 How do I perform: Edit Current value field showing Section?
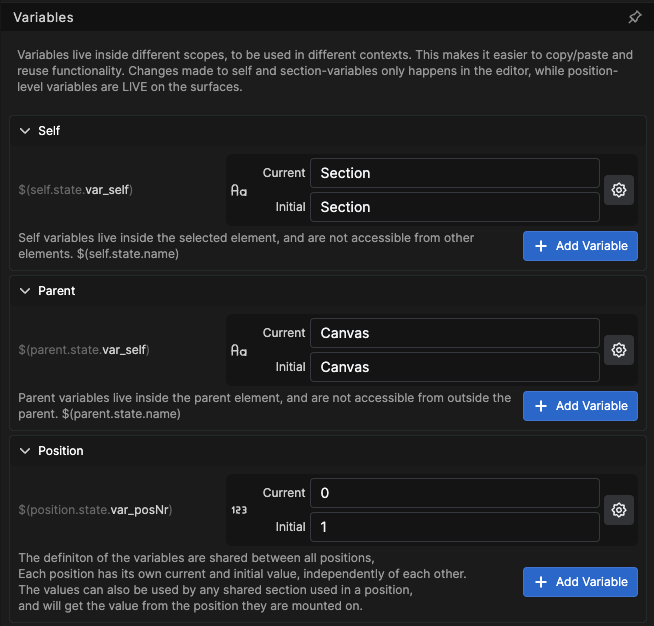tap(455, 173)
